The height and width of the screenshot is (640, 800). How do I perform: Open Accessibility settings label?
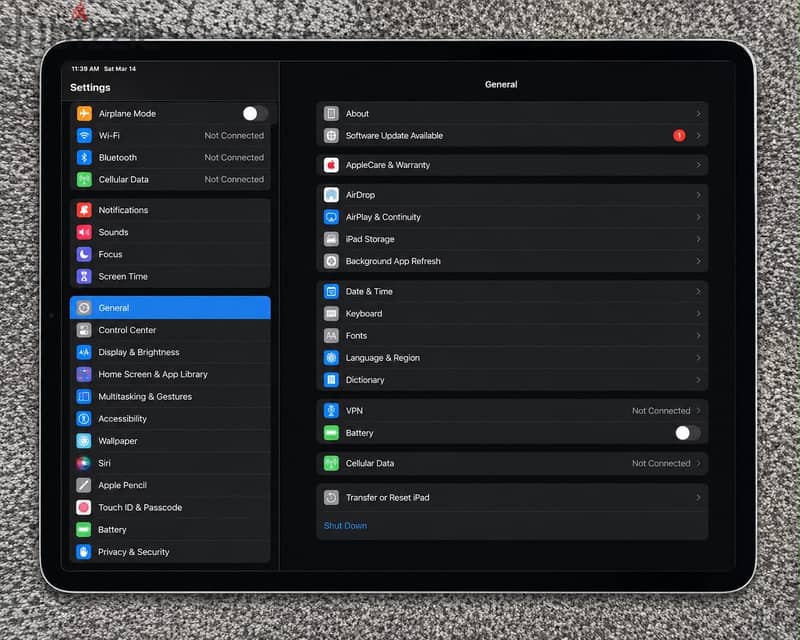pyautogui.click(x=122, y=419)
